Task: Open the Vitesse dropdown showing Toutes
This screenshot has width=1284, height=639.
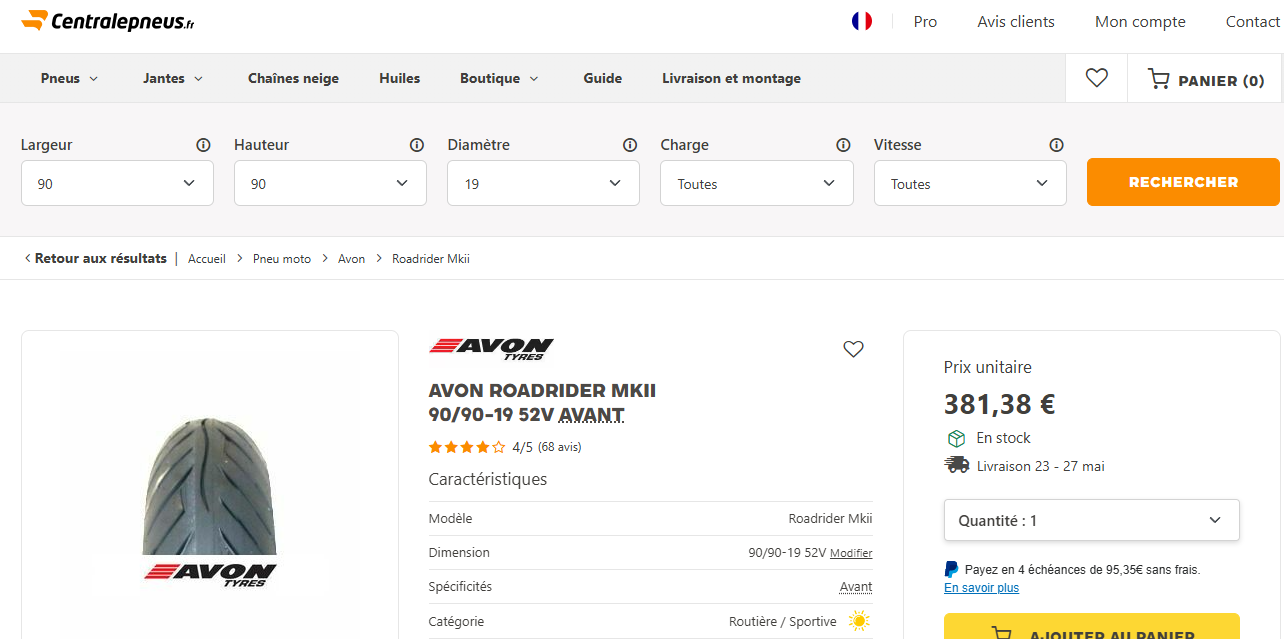Action: 970,183
